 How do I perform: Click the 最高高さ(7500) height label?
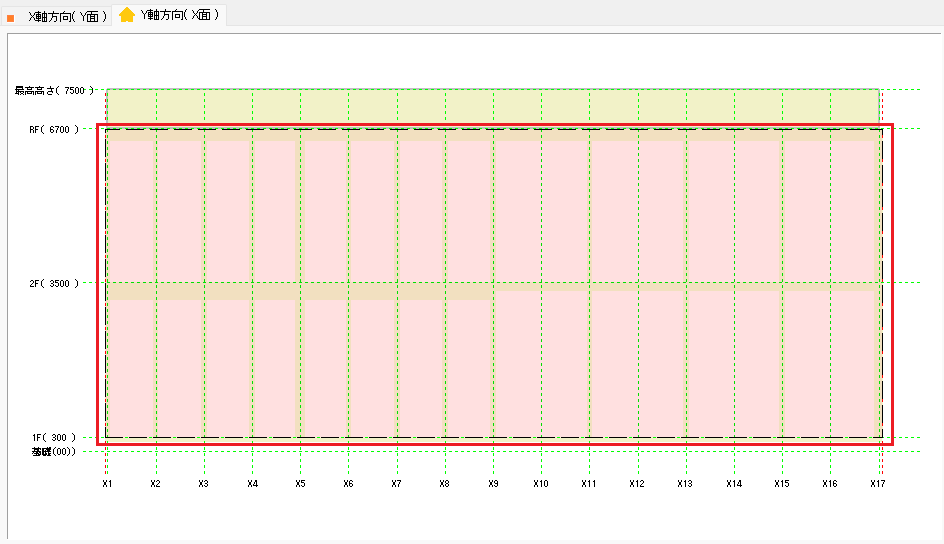click(x=54, y=90)
